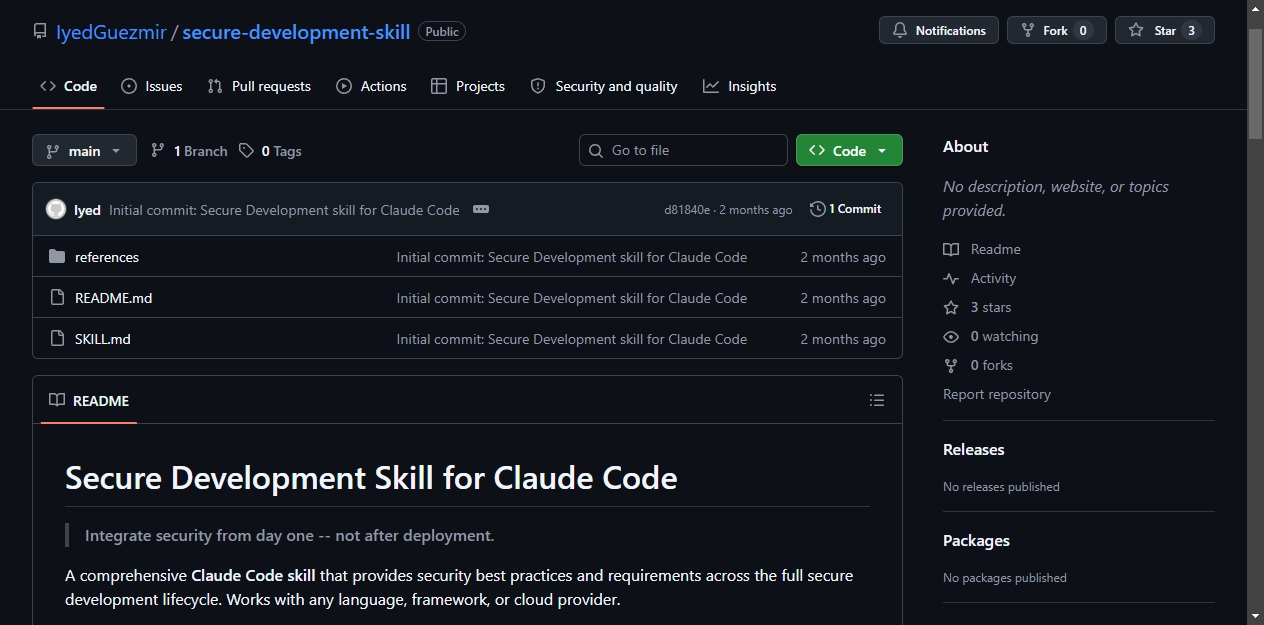Click the scrollbar up arrow

(1256, 8)
